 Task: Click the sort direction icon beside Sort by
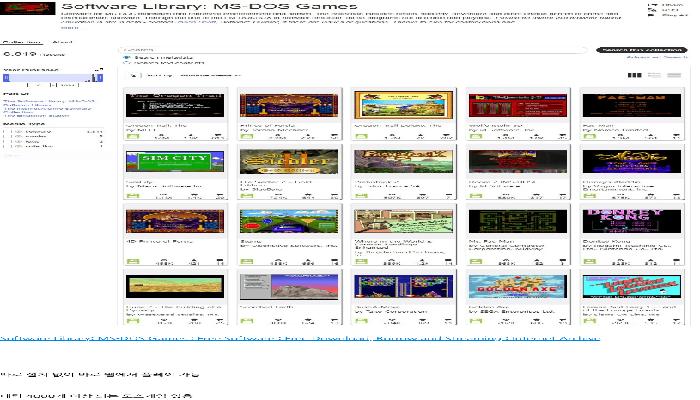(x=129, y=75)
